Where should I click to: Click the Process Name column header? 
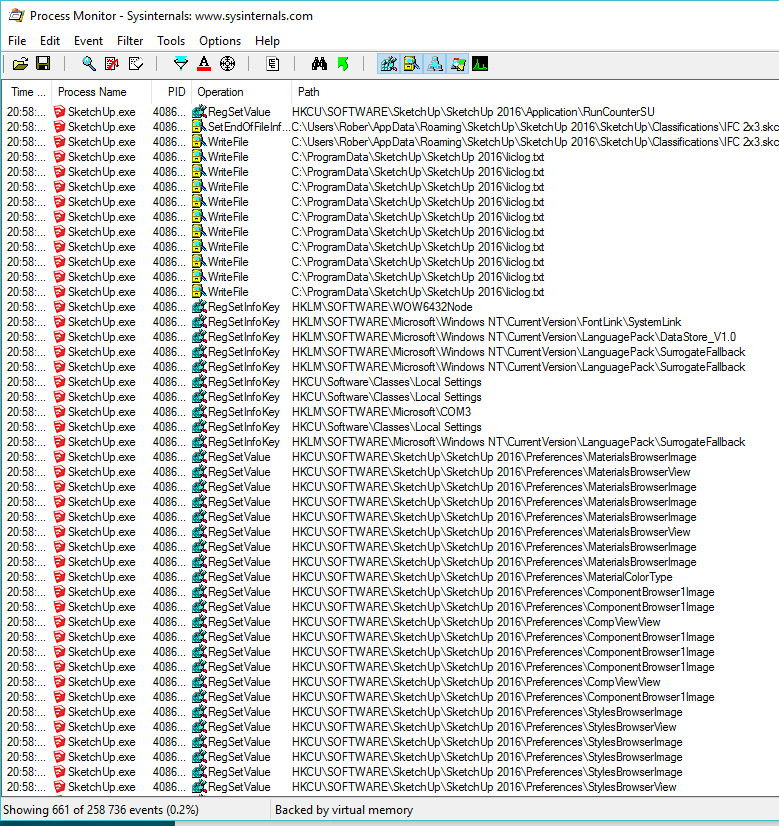tap(92, 92)
